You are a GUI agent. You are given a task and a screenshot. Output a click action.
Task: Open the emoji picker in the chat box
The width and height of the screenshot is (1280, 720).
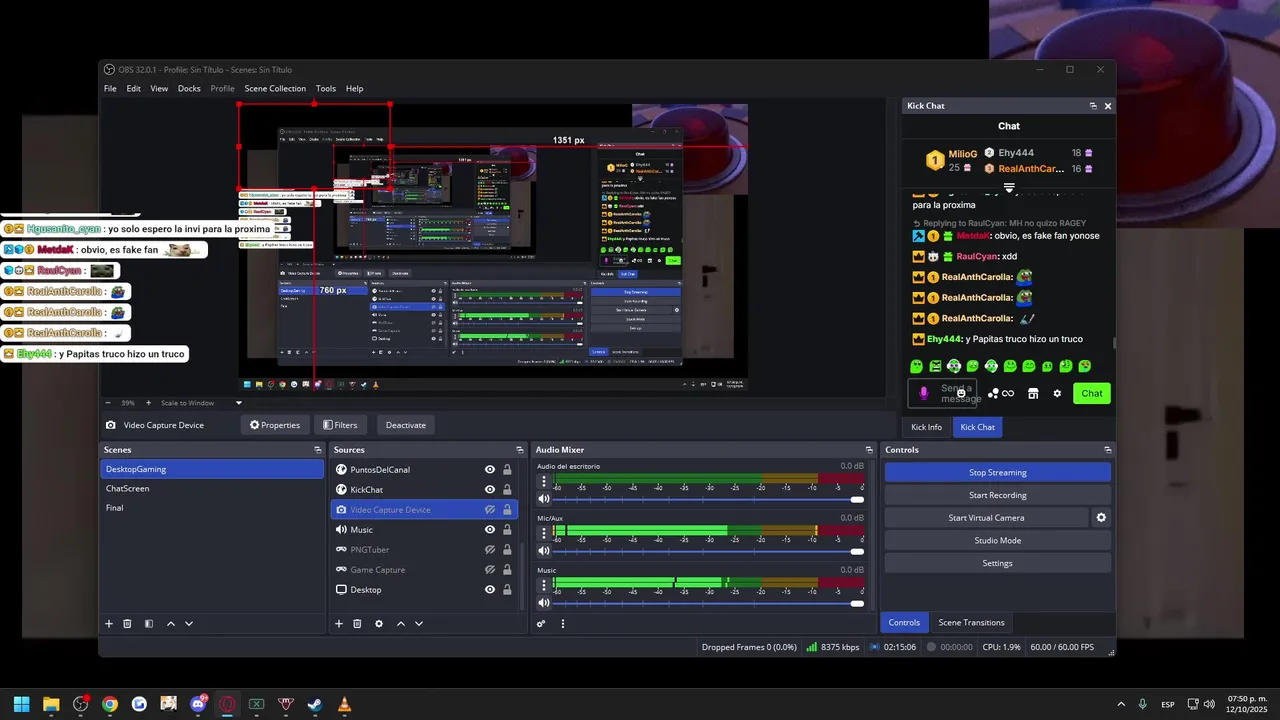[x=961, y=393]
